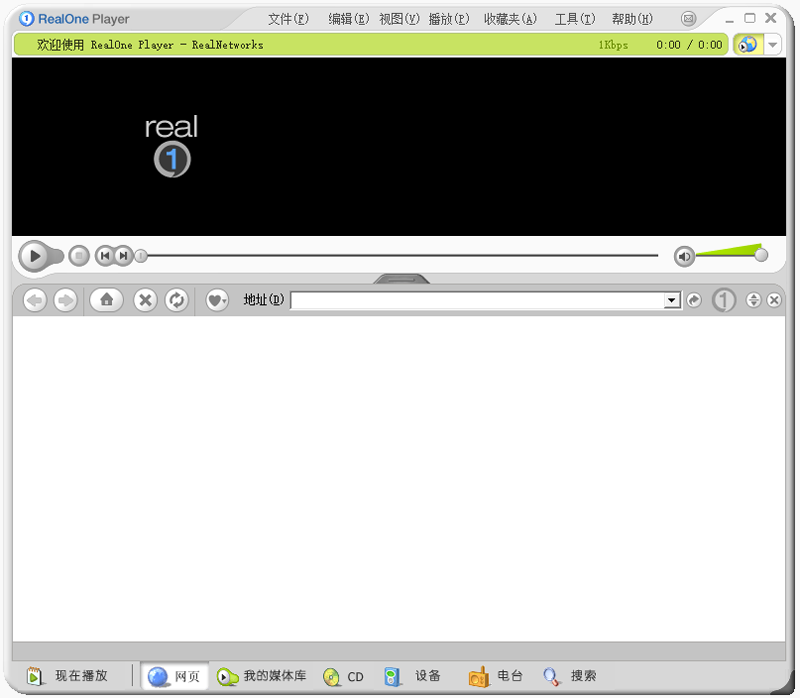The image size is (800, 698).
Task: Refresh the current web page
Action: pos(177,300)
